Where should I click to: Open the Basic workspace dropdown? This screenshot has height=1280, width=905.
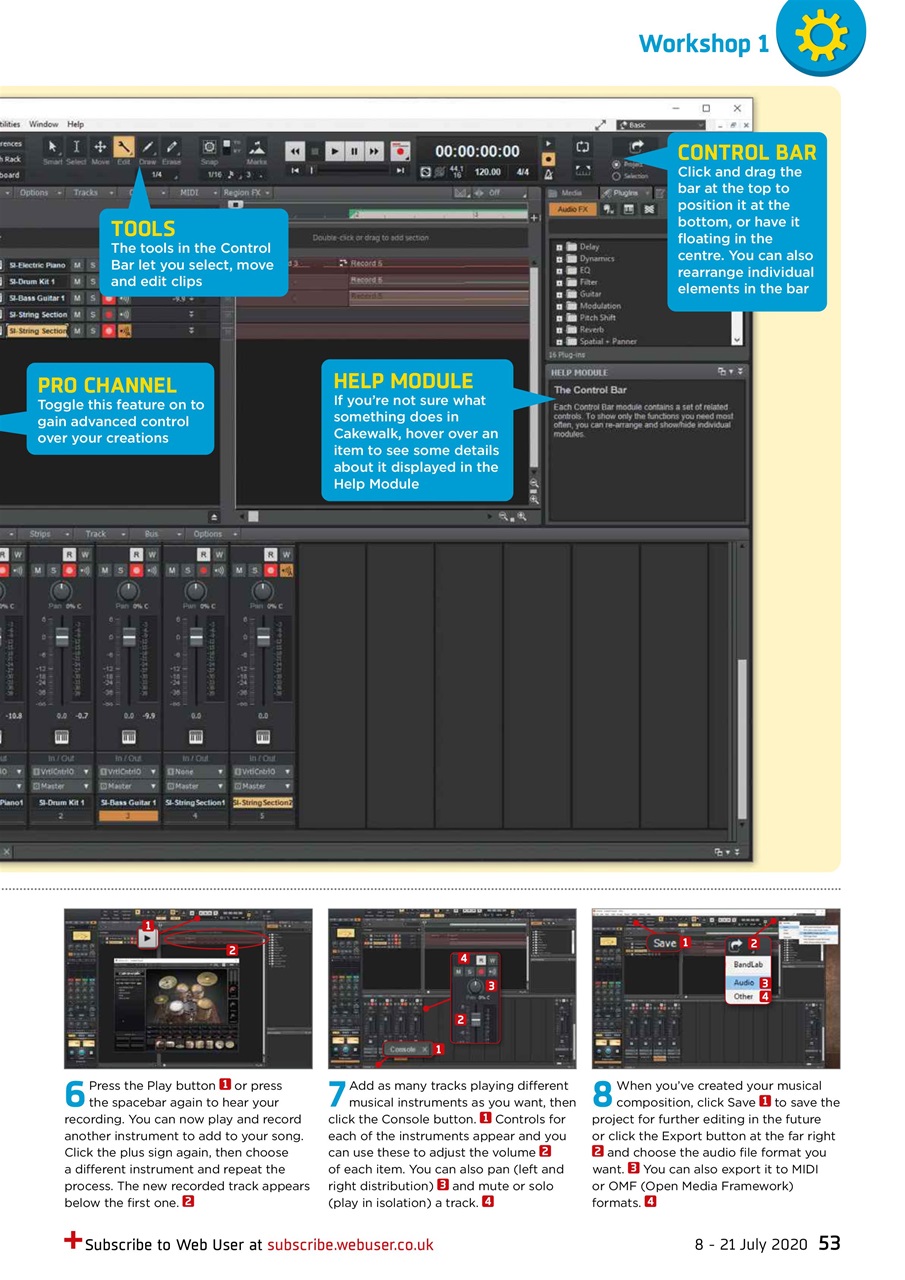(x=660, y=124)
